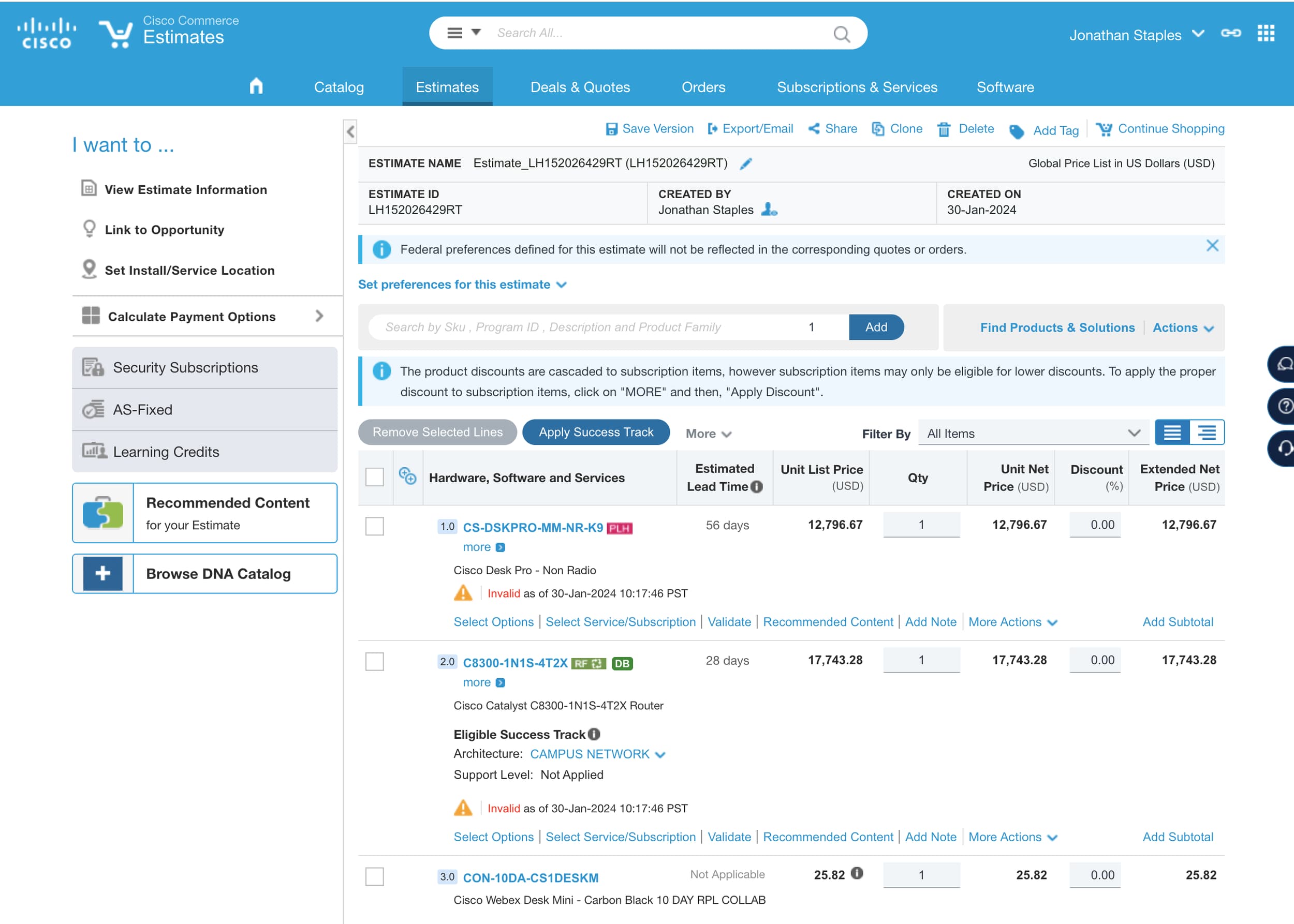Click the Clone action

click(896, 129)
